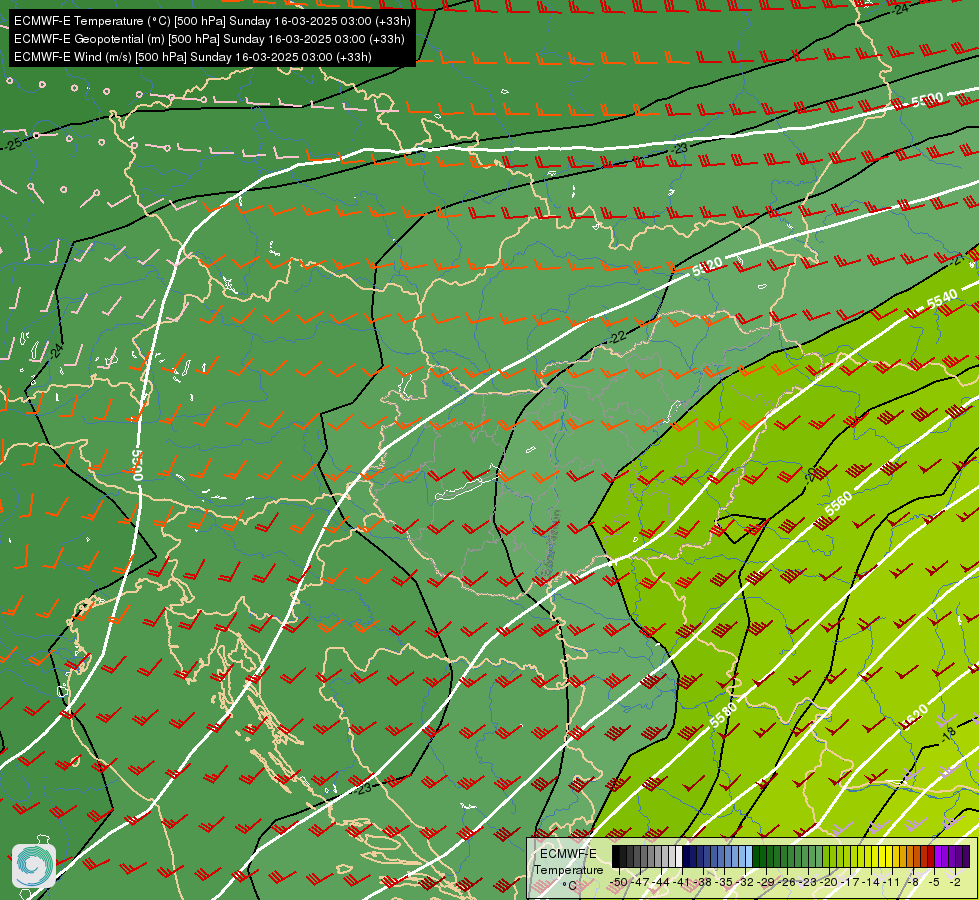This screenshot has width=979, height=900.
Task: Pick the dark purple swatch at the legend's warm end
Action: [966, 857]
